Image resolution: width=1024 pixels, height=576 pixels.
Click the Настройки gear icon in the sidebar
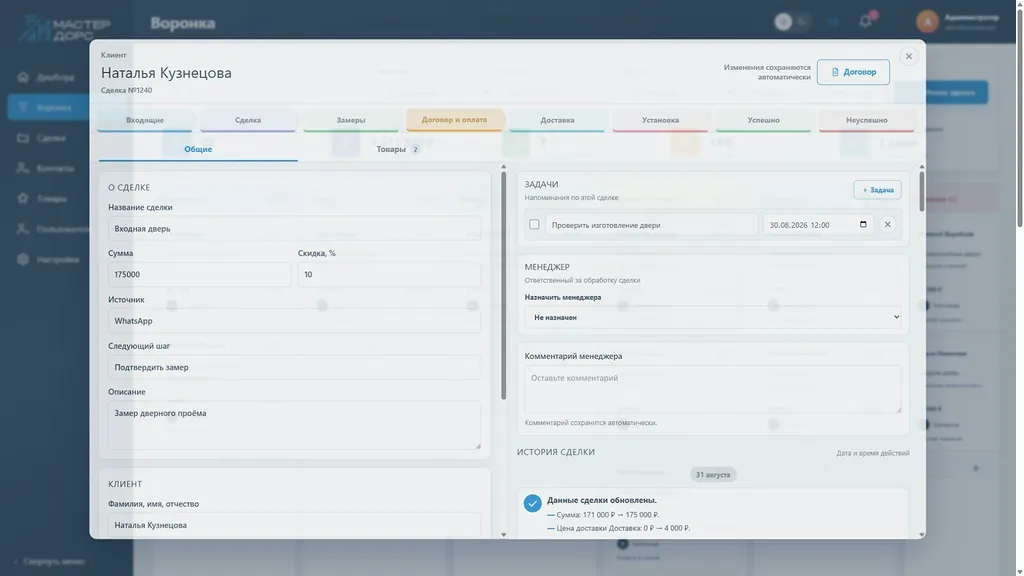click(x=23, y=259)
